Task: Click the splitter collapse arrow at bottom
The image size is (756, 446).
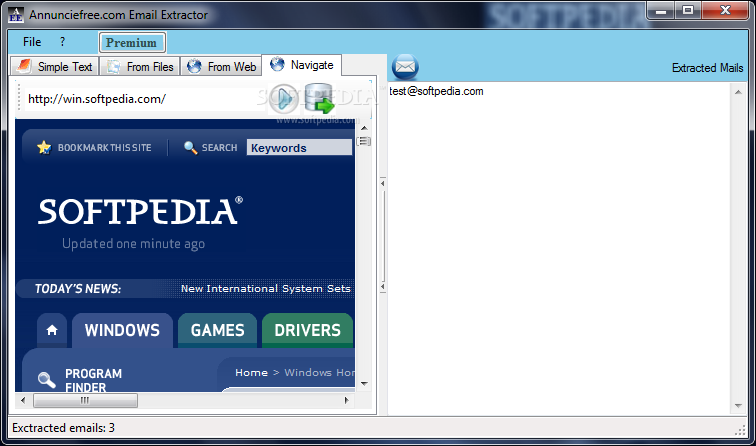Action: [383, 287]
